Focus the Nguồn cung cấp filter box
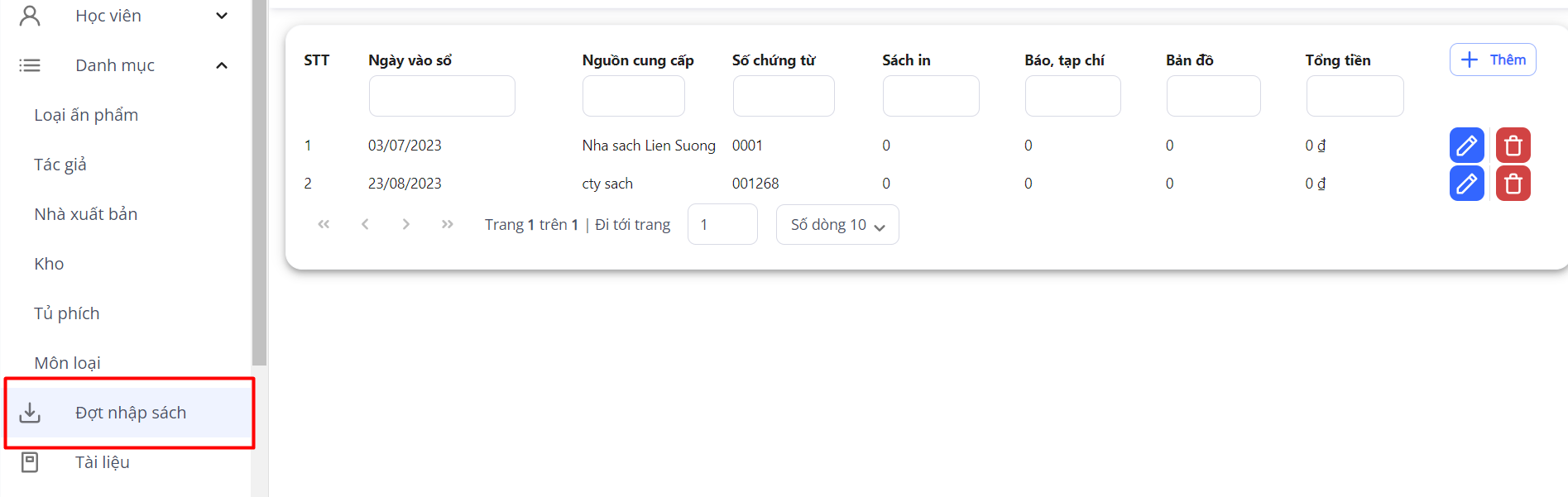 tap(633, 96)
